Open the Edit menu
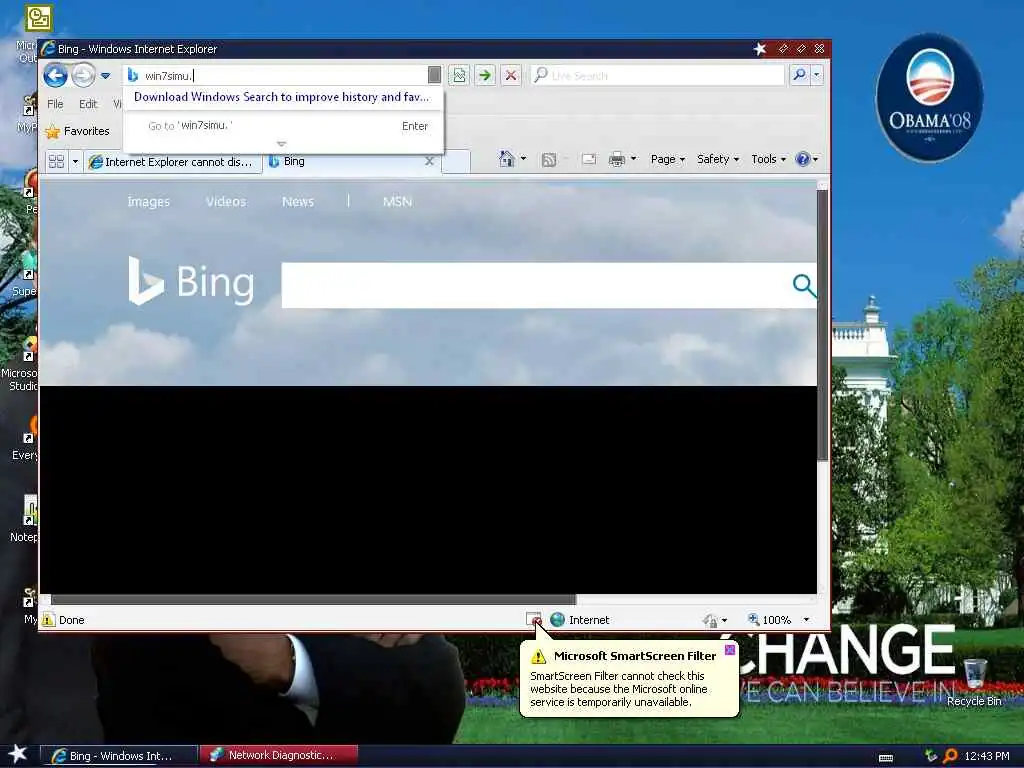The height and width of the screenshot is (768, 1024). 88,104
